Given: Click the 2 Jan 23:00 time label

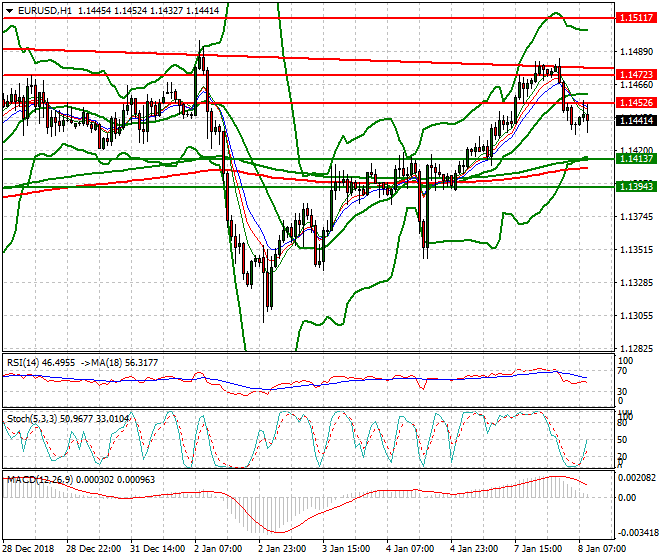Looking at the screenshot, I should click(282, 549).
